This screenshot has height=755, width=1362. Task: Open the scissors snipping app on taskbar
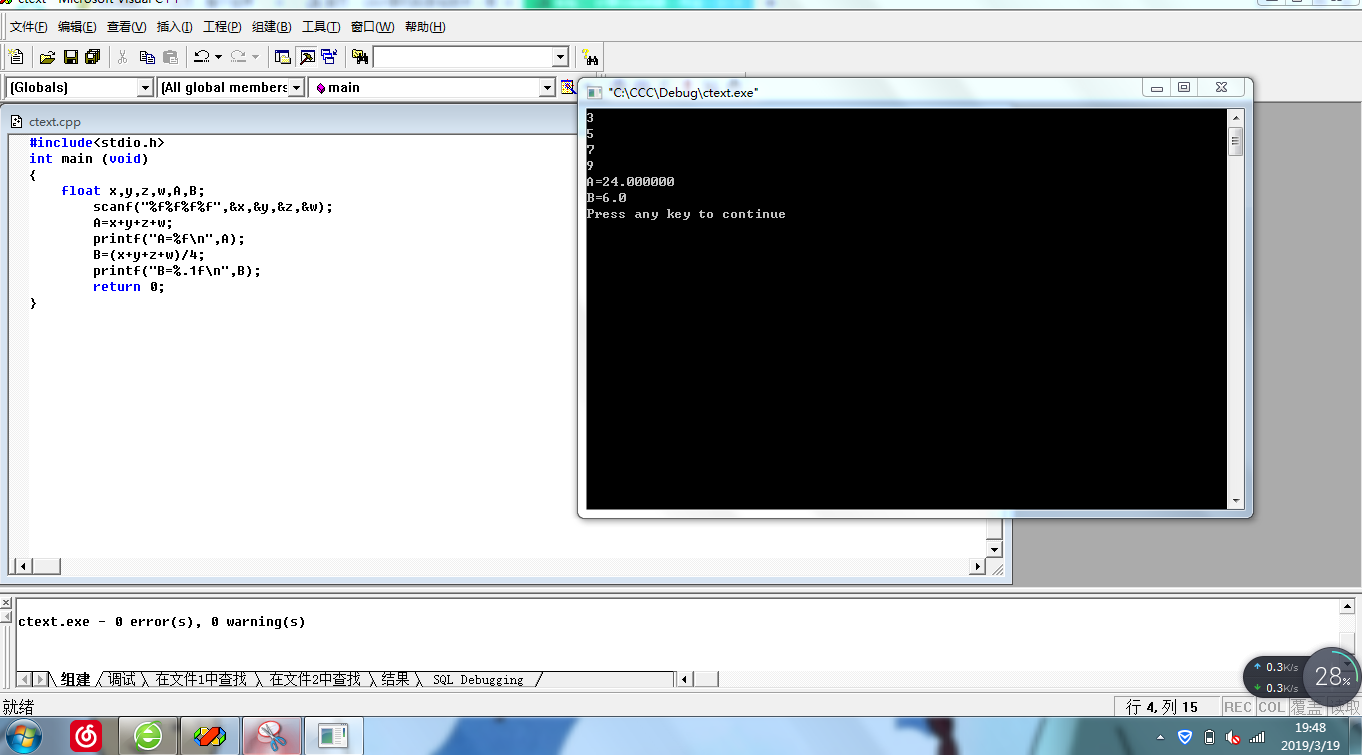click(272, 737)
